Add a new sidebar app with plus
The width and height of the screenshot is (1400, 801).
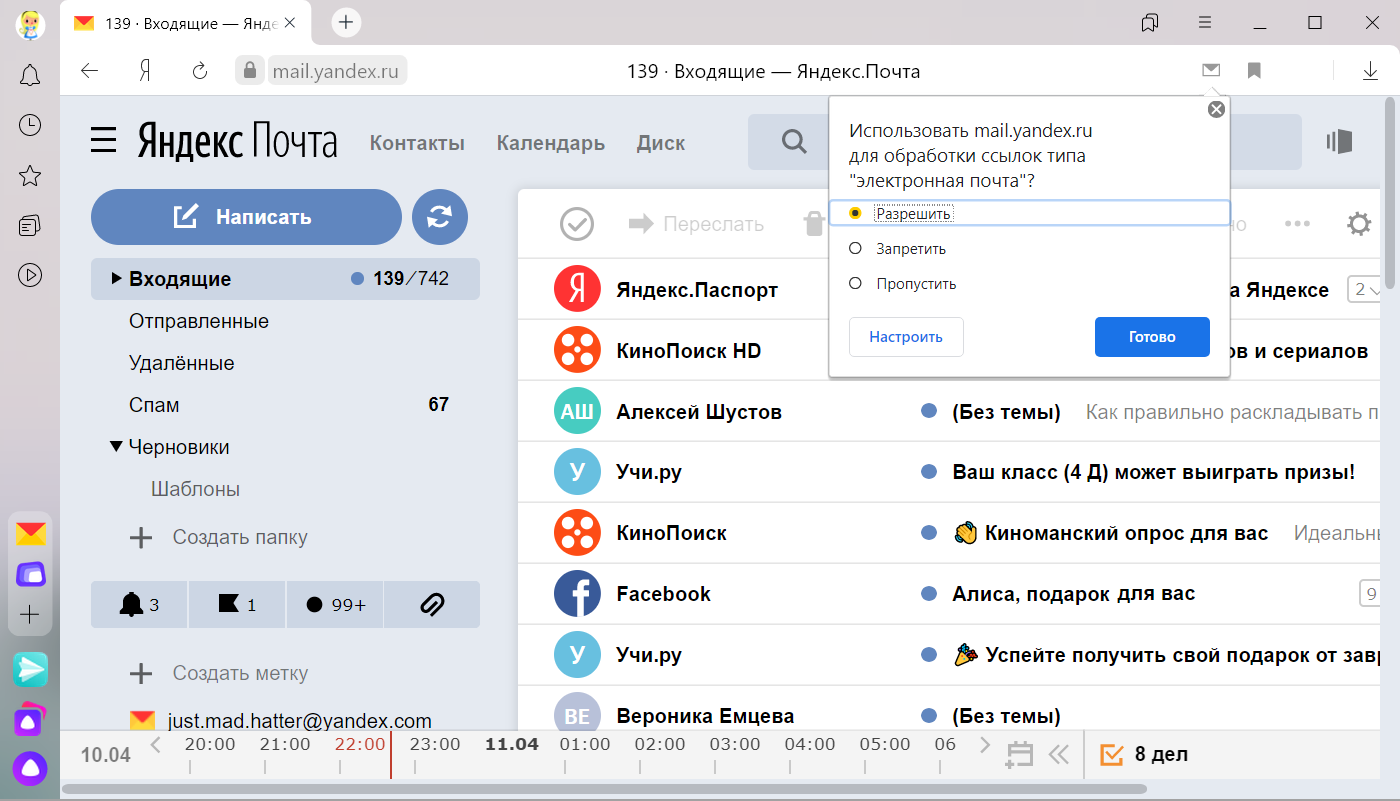(x=30, y=615)
